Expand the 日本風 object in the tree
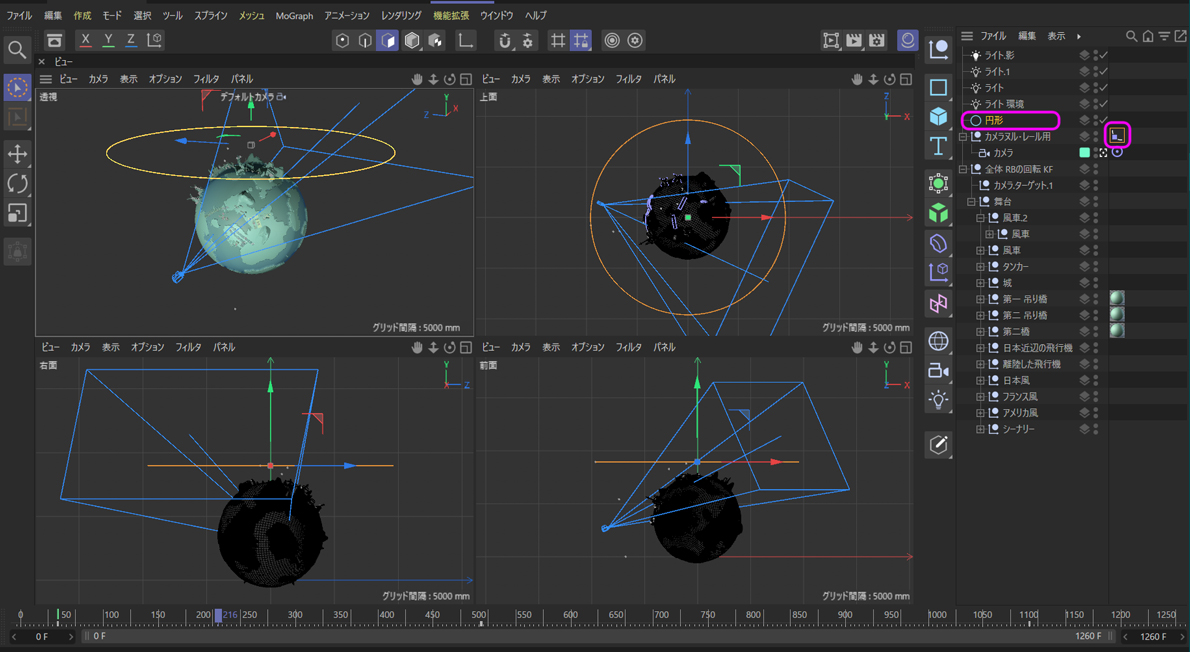This screenshot has width=1190, height=652. pos(980,381)
